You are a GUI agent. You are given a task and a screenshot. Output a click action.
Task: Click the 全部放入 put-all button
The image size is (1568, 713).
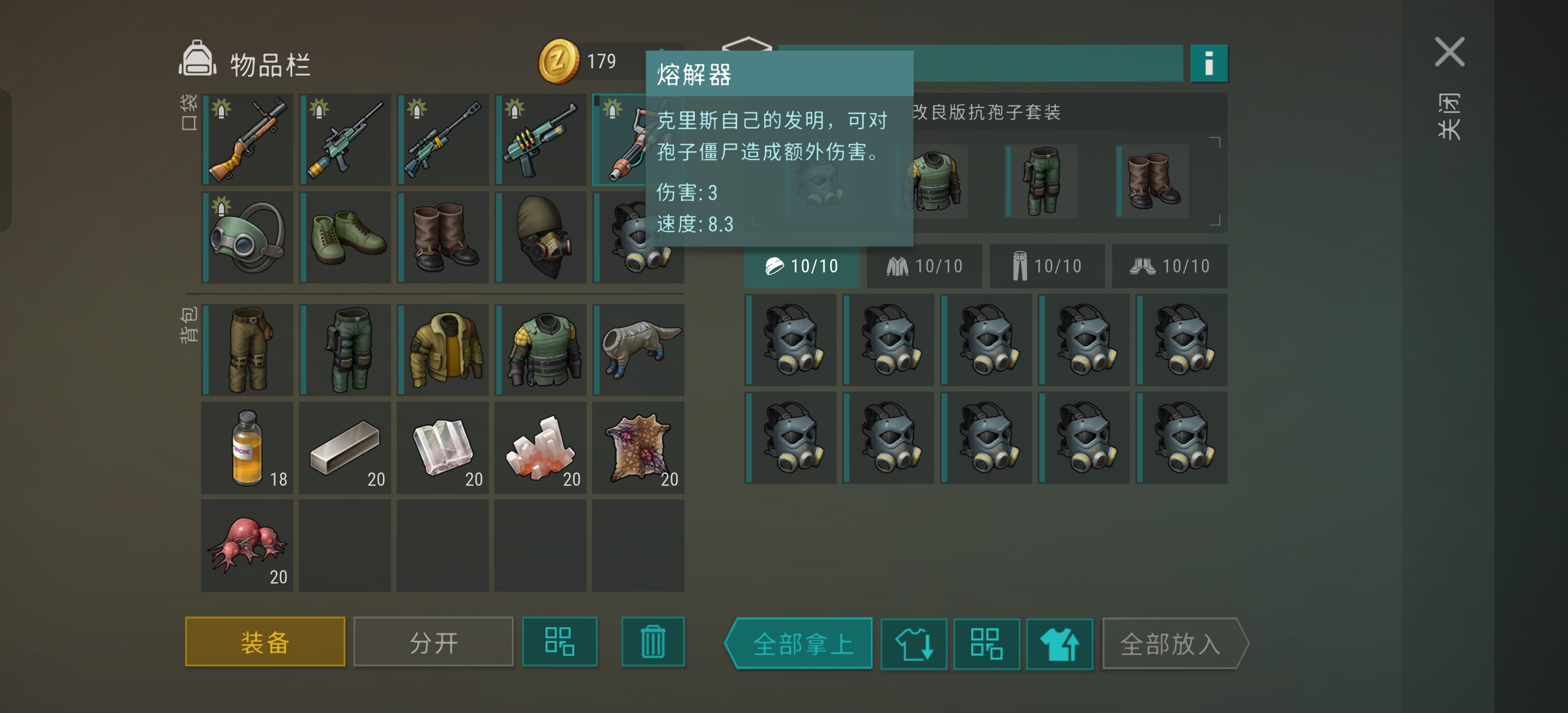tap(1175, 644)
